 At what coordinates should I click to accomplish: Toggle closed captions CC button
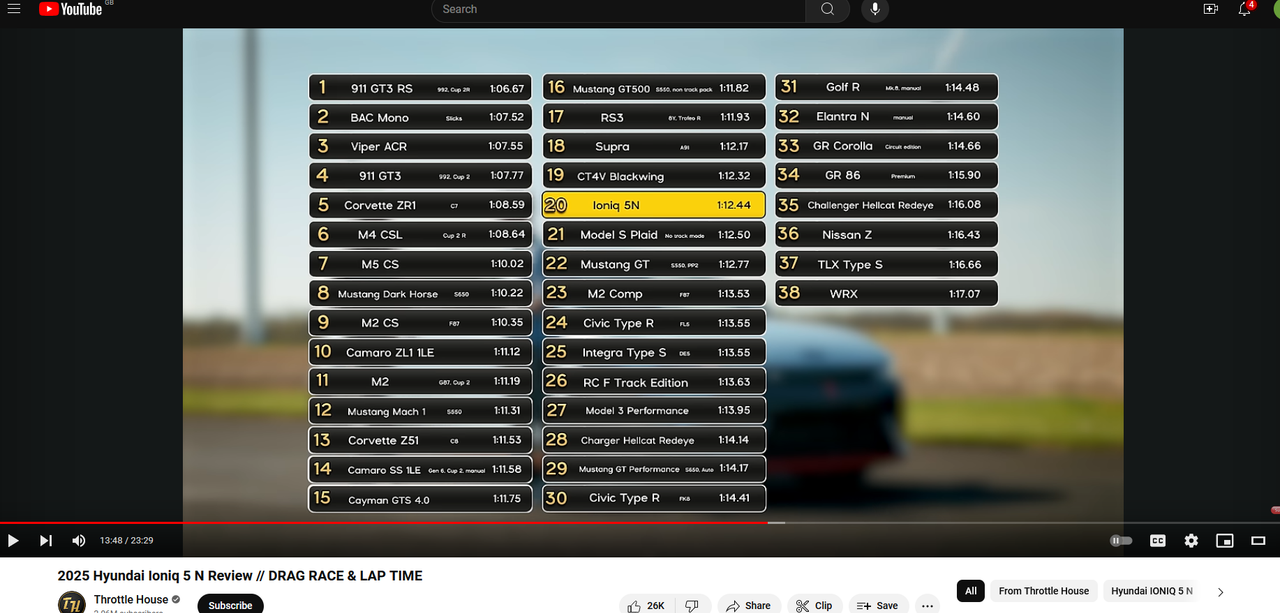click(1157, 540)
